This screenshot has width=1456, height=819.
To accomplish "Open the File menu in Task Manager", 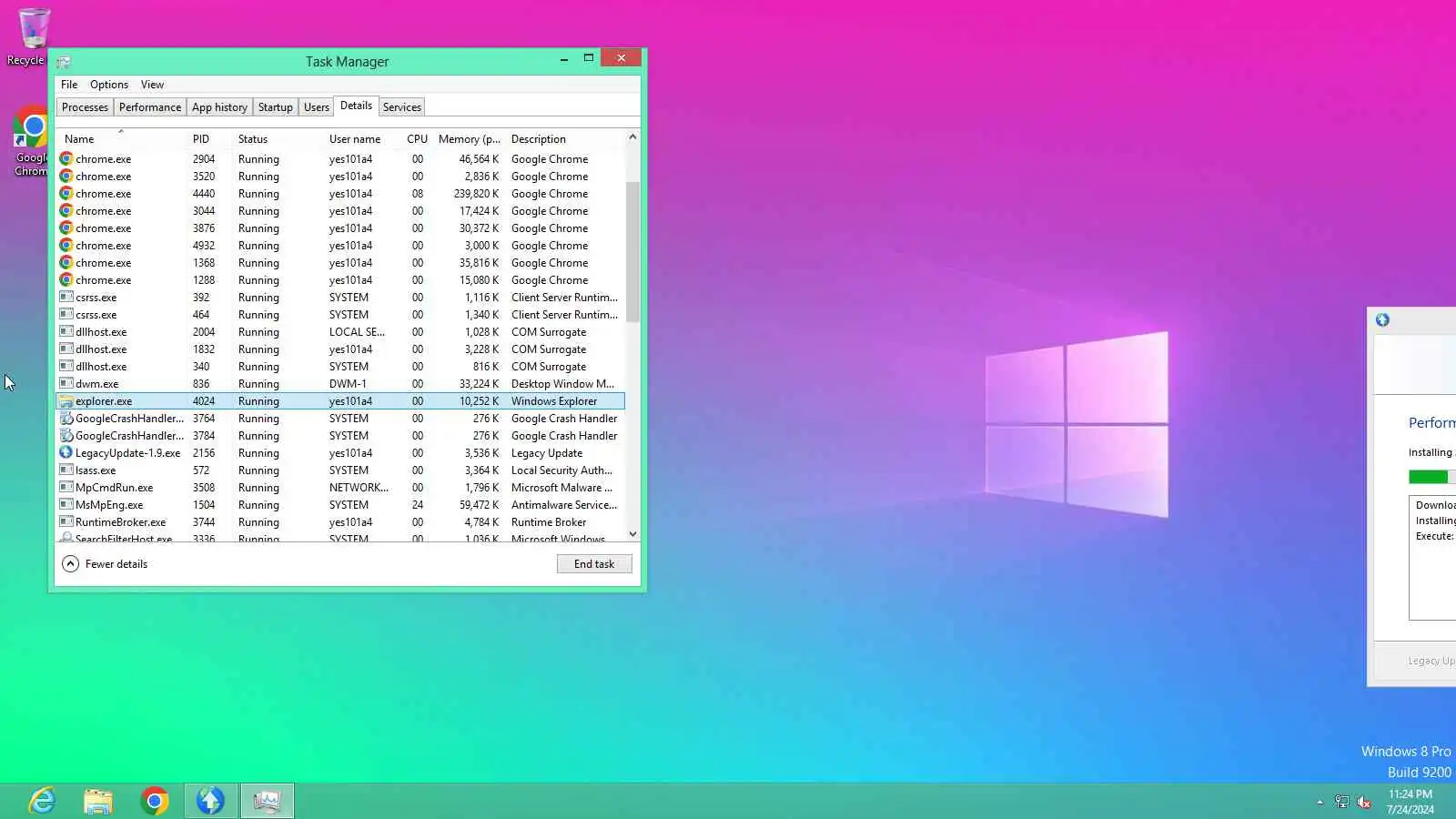I will [x=69, y=85].
